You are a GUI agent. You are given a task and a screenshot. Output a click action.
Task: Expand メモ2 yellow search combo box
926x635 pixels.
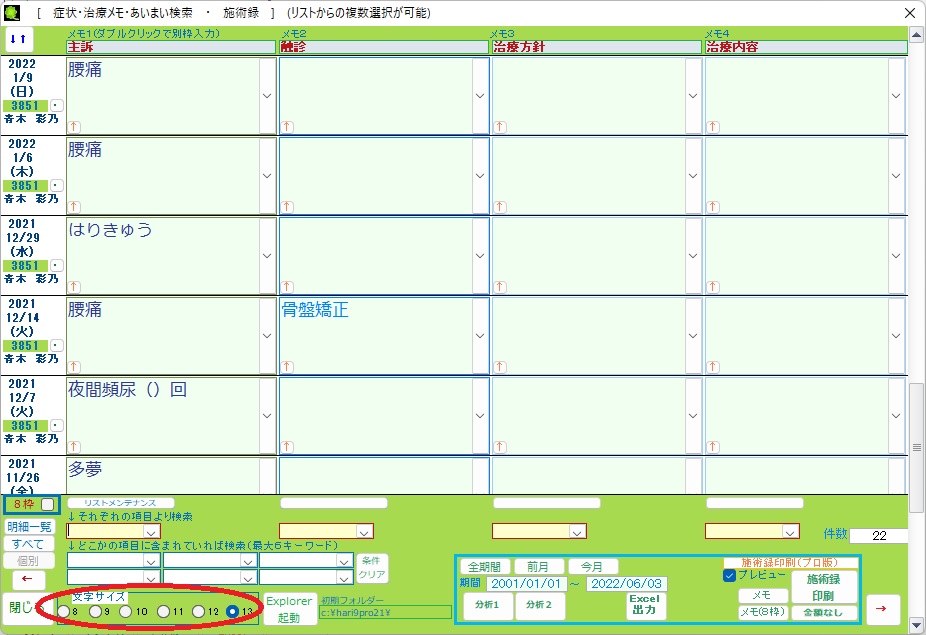(364, 532)
